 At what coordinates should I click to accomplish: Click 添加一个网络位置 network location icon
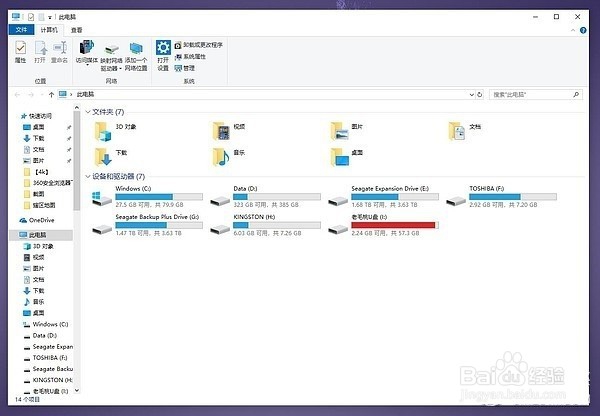[x=136, y=48]
